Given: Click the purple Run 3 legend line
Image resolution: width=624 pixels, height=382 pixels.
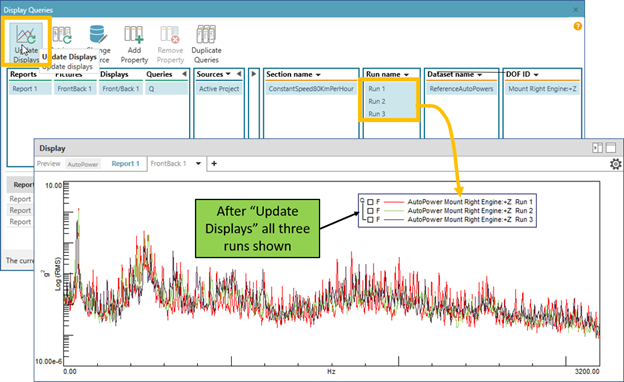Looking at the screenshot, I should (394, 220).
